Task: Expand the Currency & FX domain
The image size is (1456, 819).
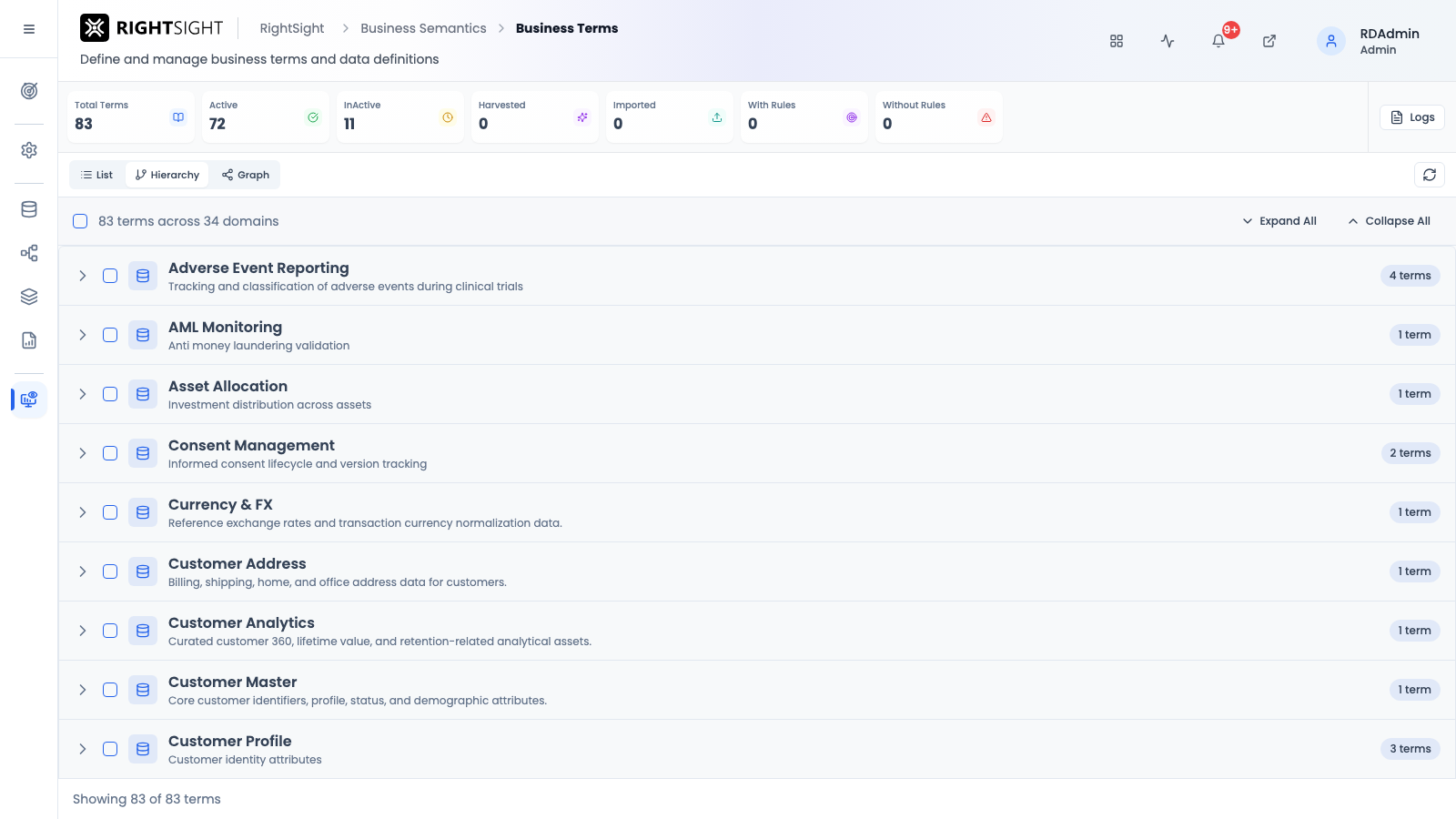Action: 83,512
